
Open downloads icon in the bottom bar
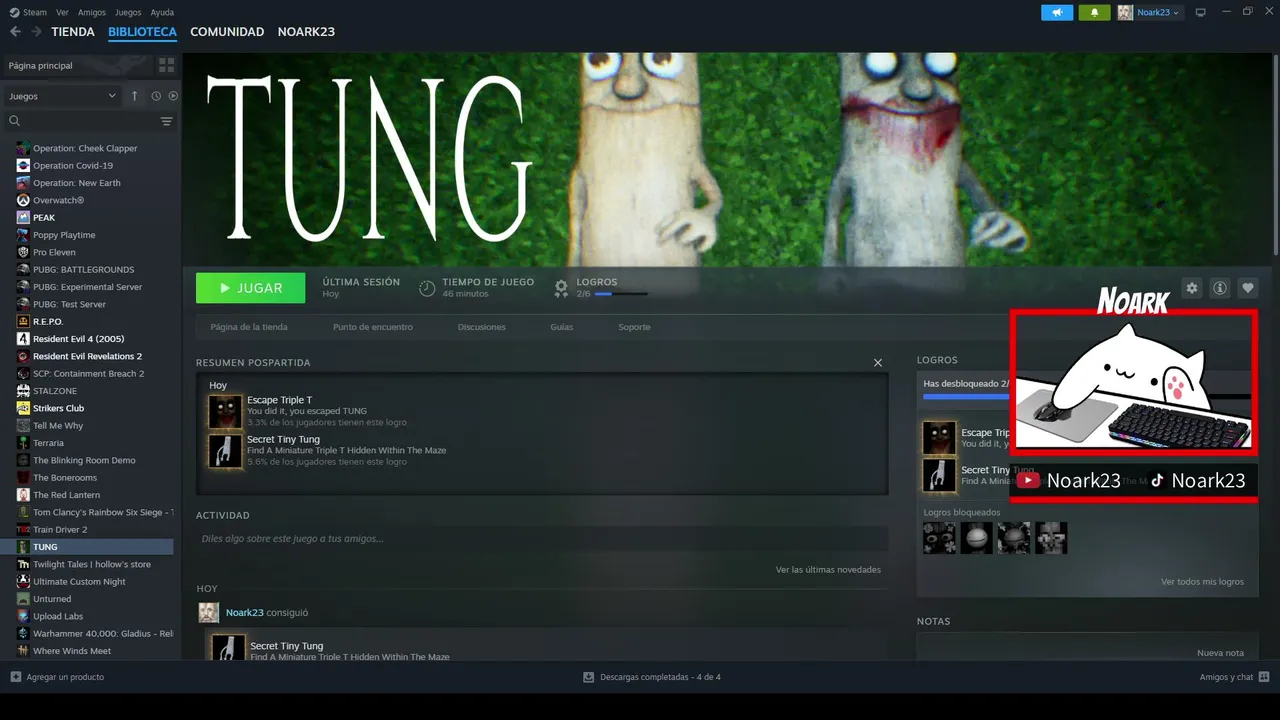(x=589, y=677)
